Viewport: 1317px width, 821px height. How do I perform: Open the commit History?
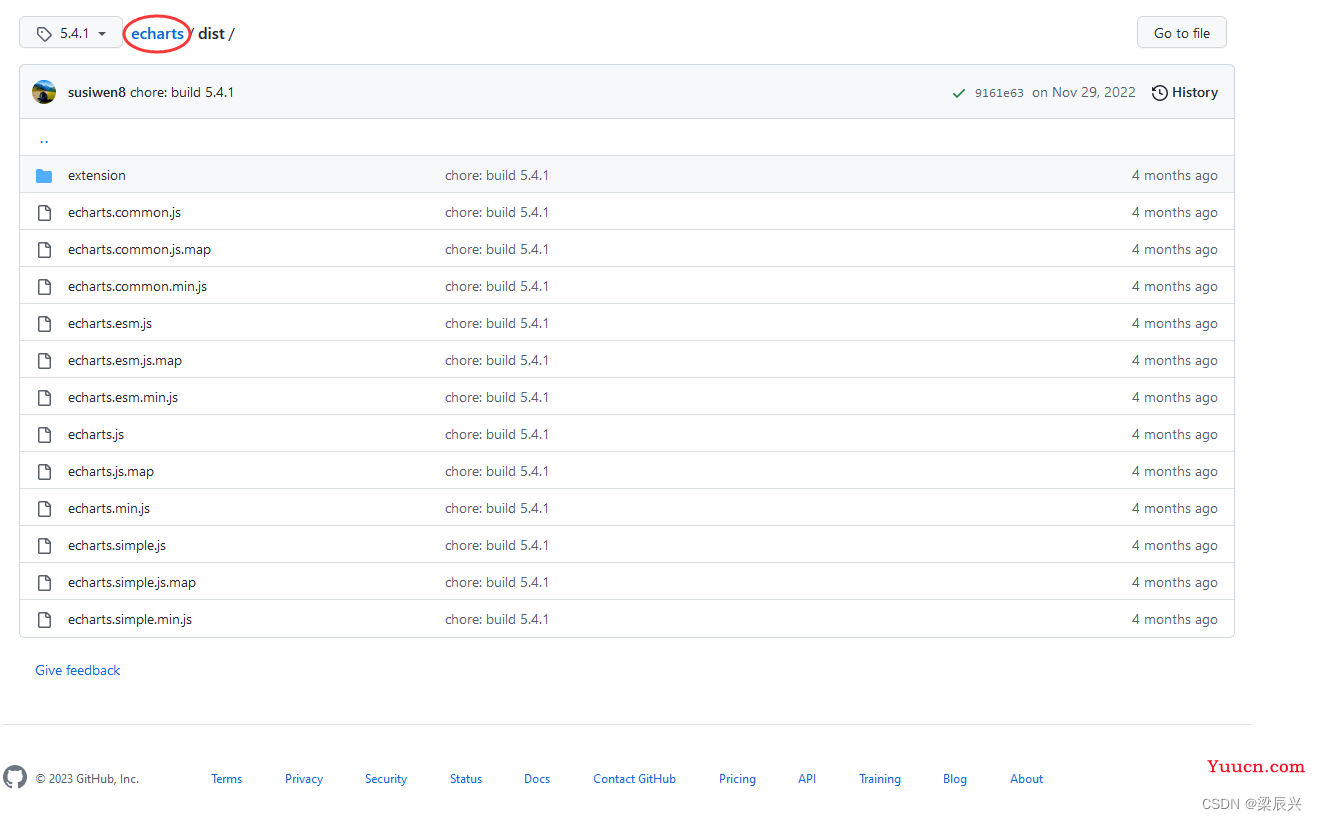[1184, 92]
